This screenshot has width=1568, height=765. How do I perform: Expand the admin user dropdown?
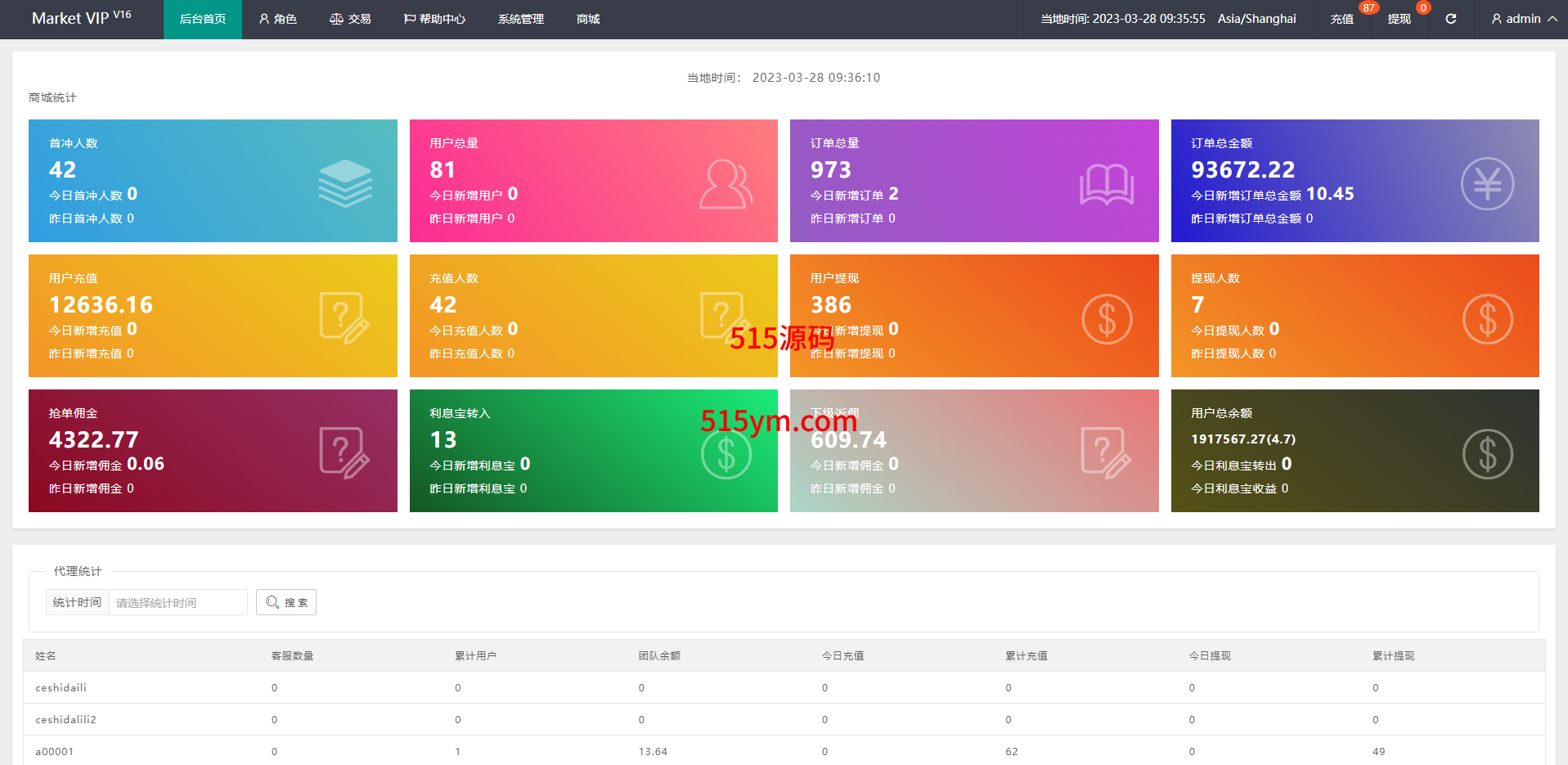tap(1523, 19)
